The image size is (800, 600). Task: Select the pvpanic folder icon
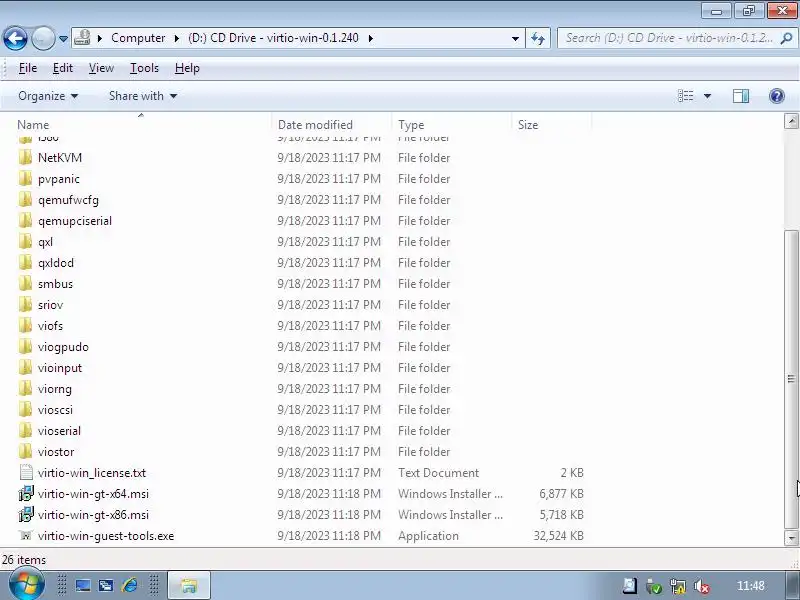(26, 179)
